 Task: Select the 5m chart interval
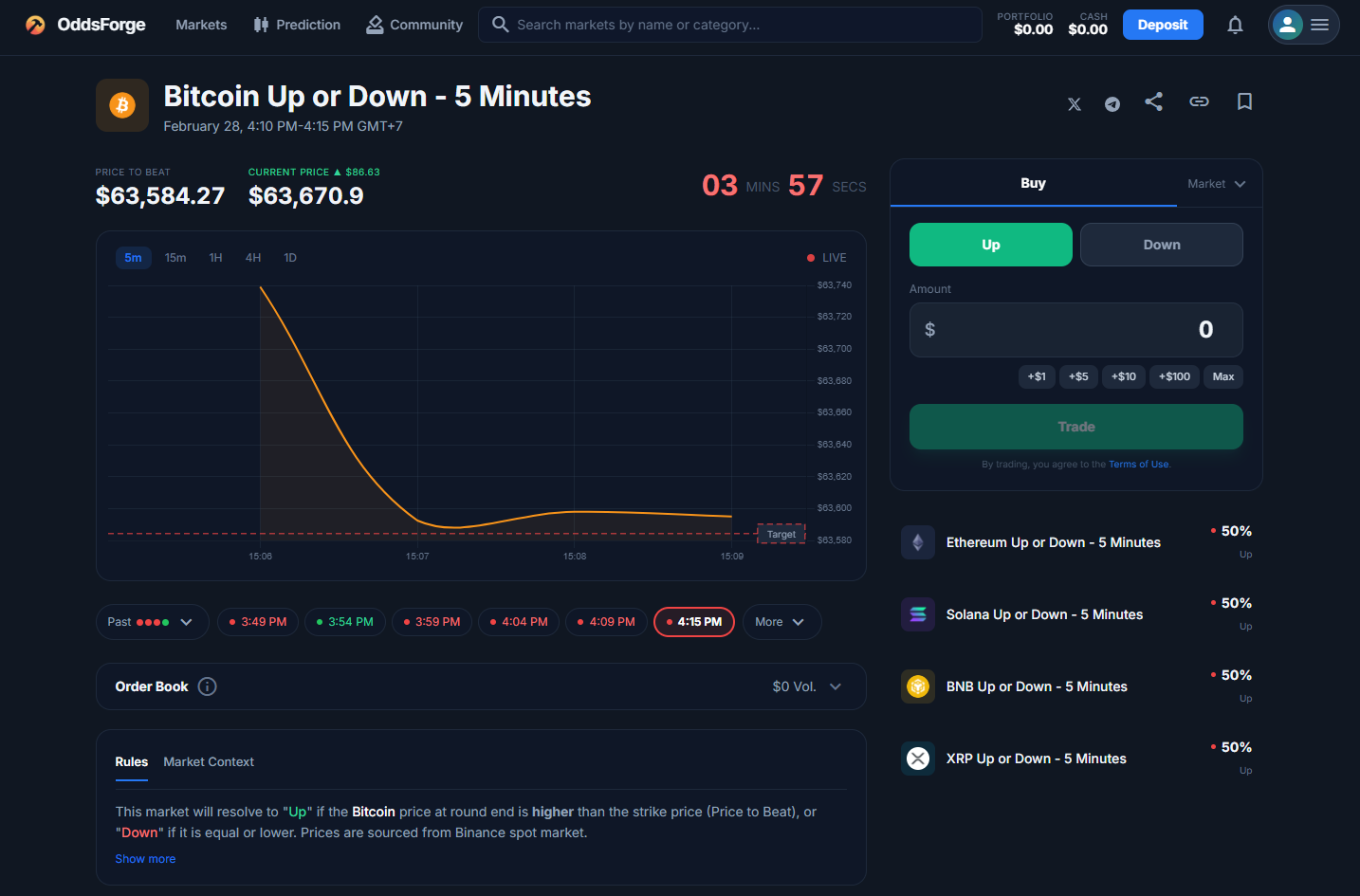coord(134,258)
